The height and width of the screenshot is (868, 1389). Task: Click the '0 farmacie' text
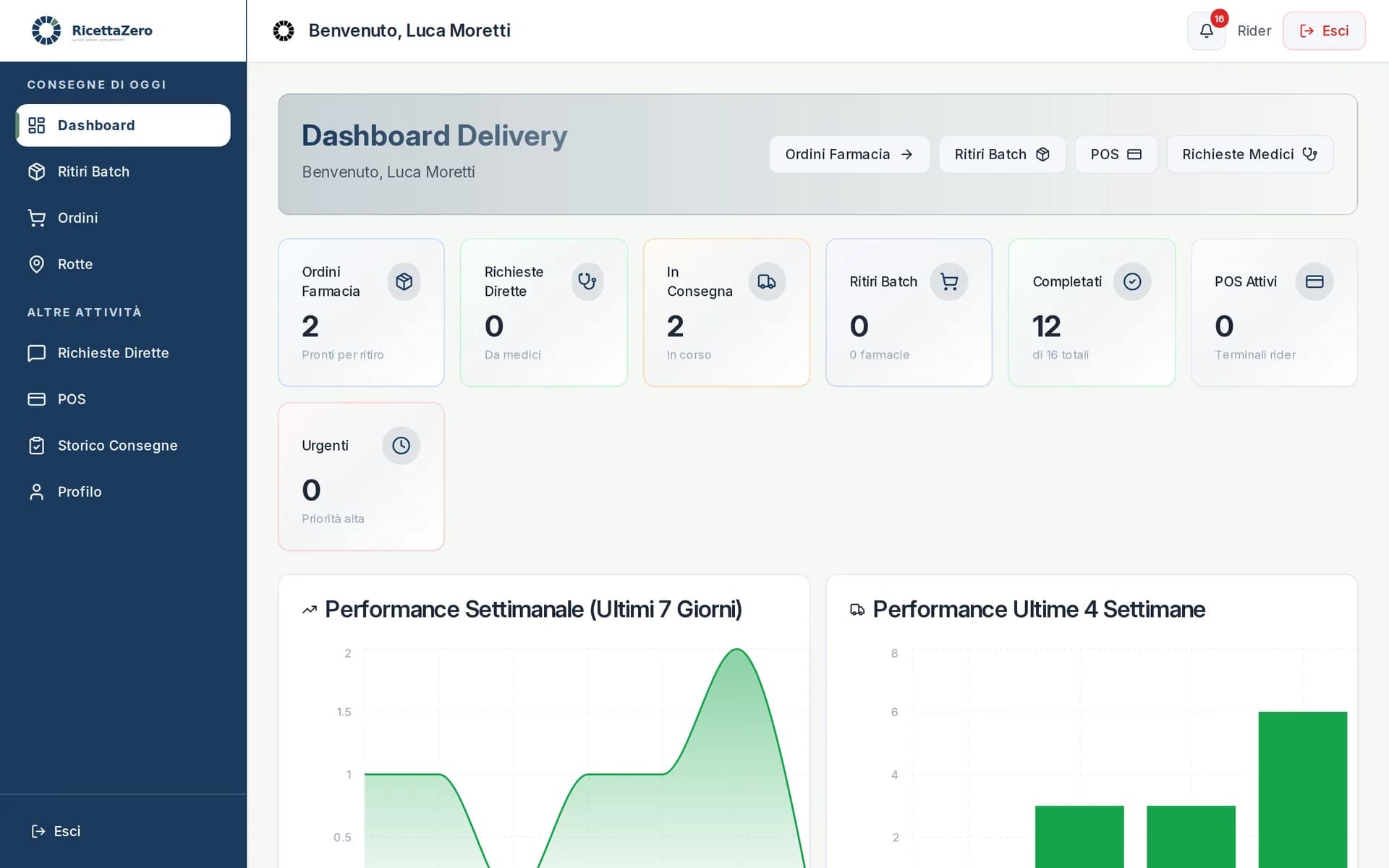pyautogui.click(x=879, y=354)
